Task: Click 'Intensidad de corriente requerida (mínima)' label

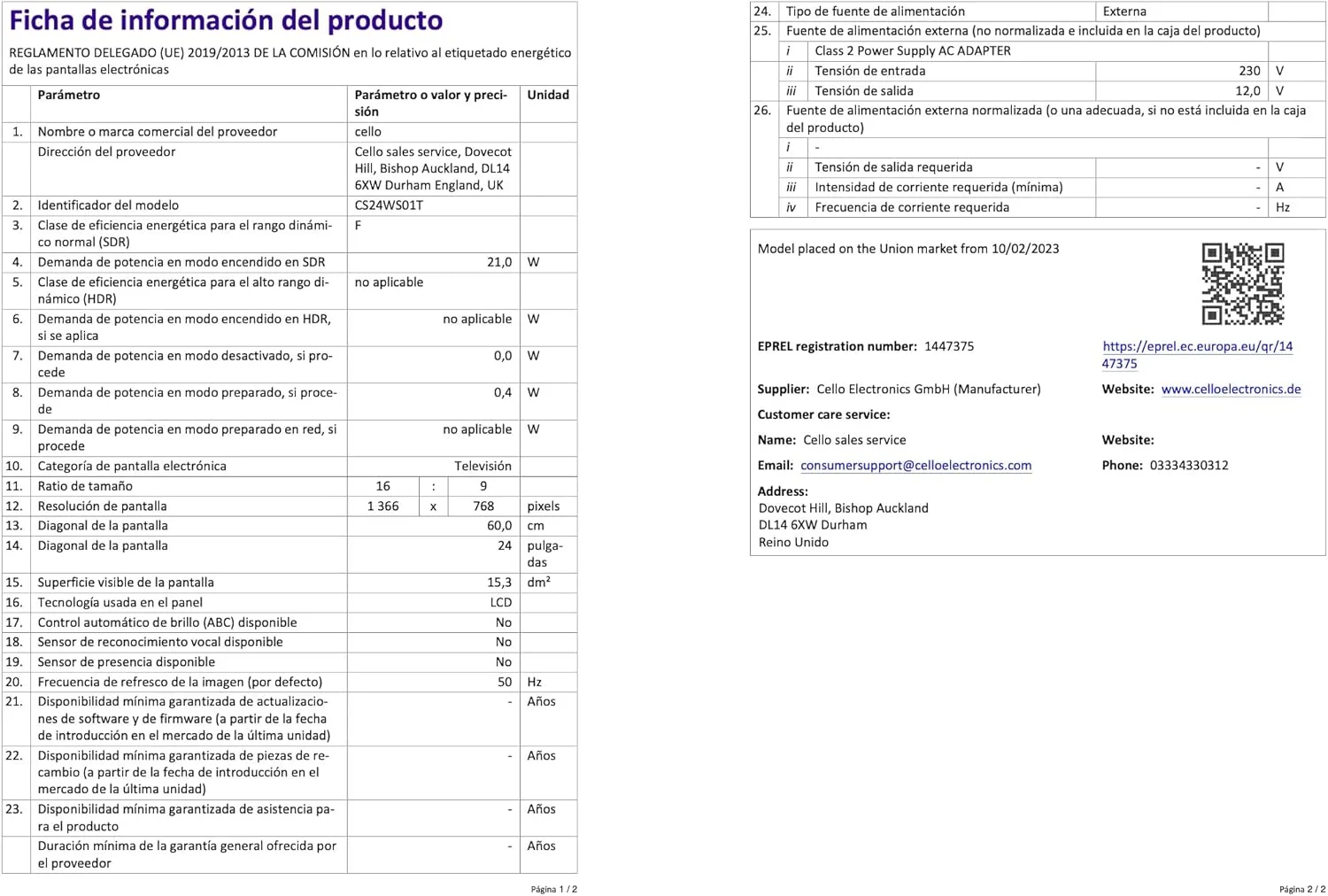Action: coord(938,188)
